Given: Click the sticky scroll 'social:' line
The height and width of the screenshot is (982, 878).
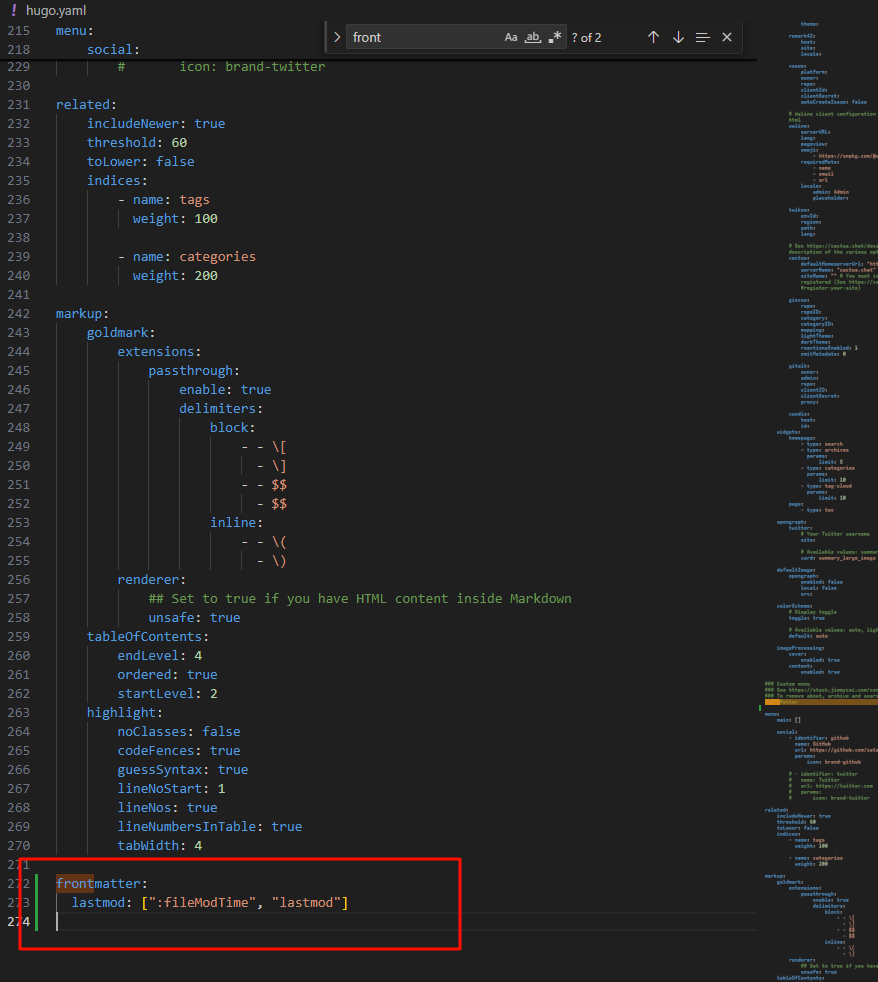Looking at the screenshot, I should 113,49.
